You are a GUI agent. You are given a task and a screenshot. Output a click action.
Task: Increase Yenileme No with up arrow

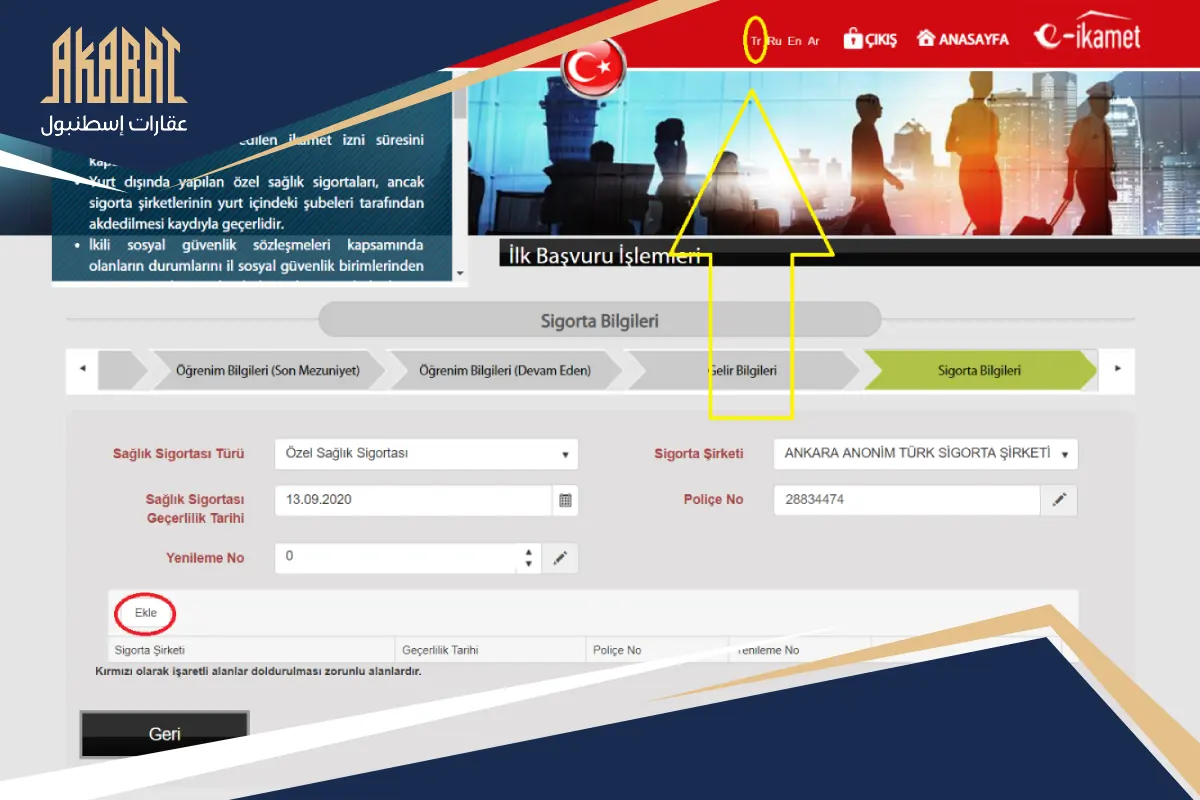[529, 551]
